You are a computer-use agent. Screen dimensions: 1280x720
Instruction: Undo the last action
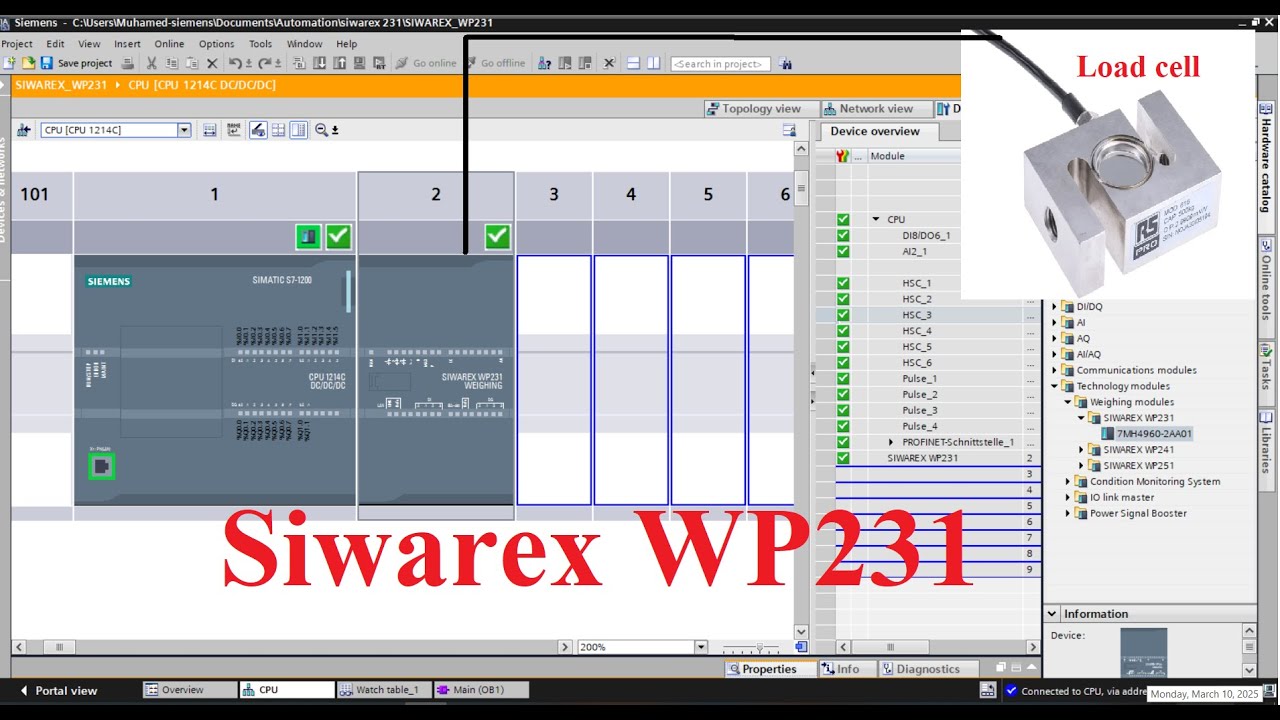pyautogui.click(x=235, y=63)
